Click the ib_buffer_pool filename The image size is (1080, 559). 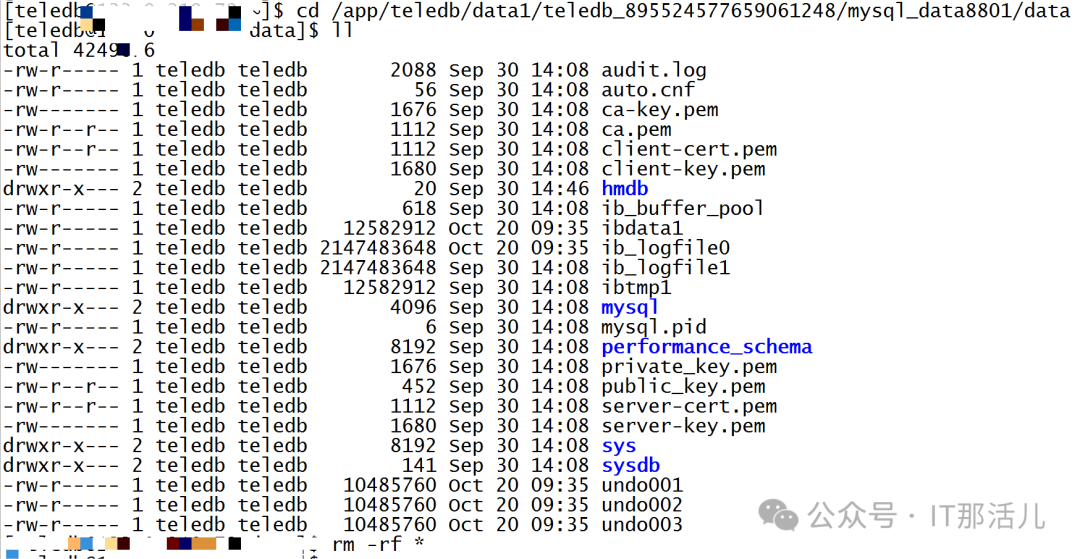(x=683, y=208)
